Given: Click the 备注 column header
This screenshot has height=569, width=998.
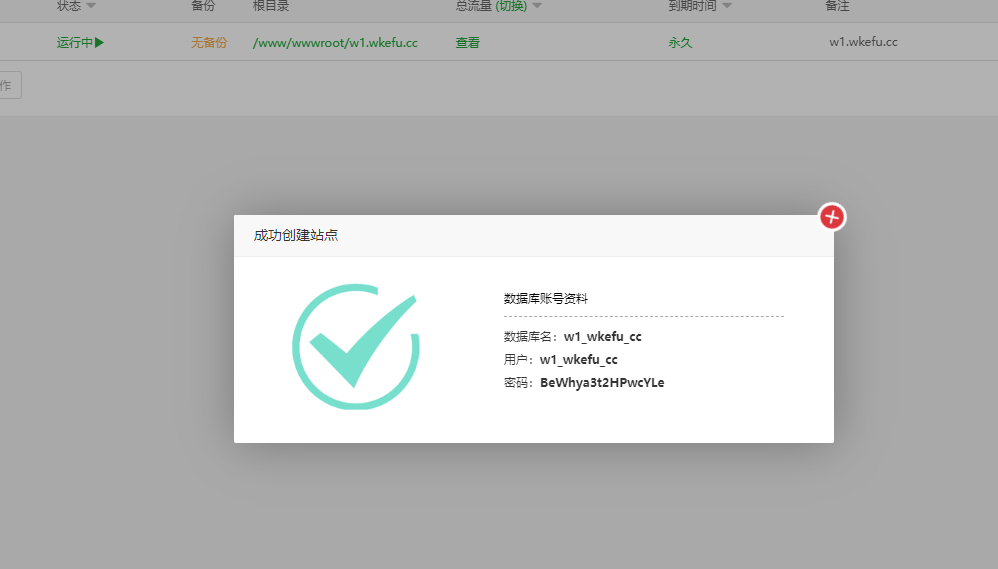Looking at the screenshot, I should 838,6.
